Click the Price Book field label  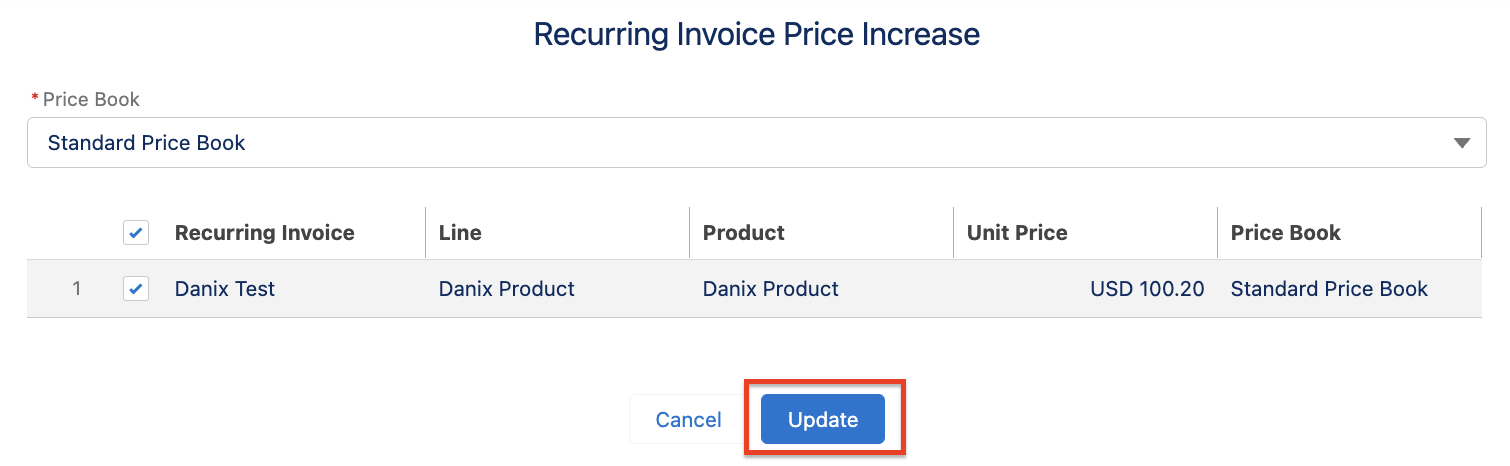(x=91, y=99)
